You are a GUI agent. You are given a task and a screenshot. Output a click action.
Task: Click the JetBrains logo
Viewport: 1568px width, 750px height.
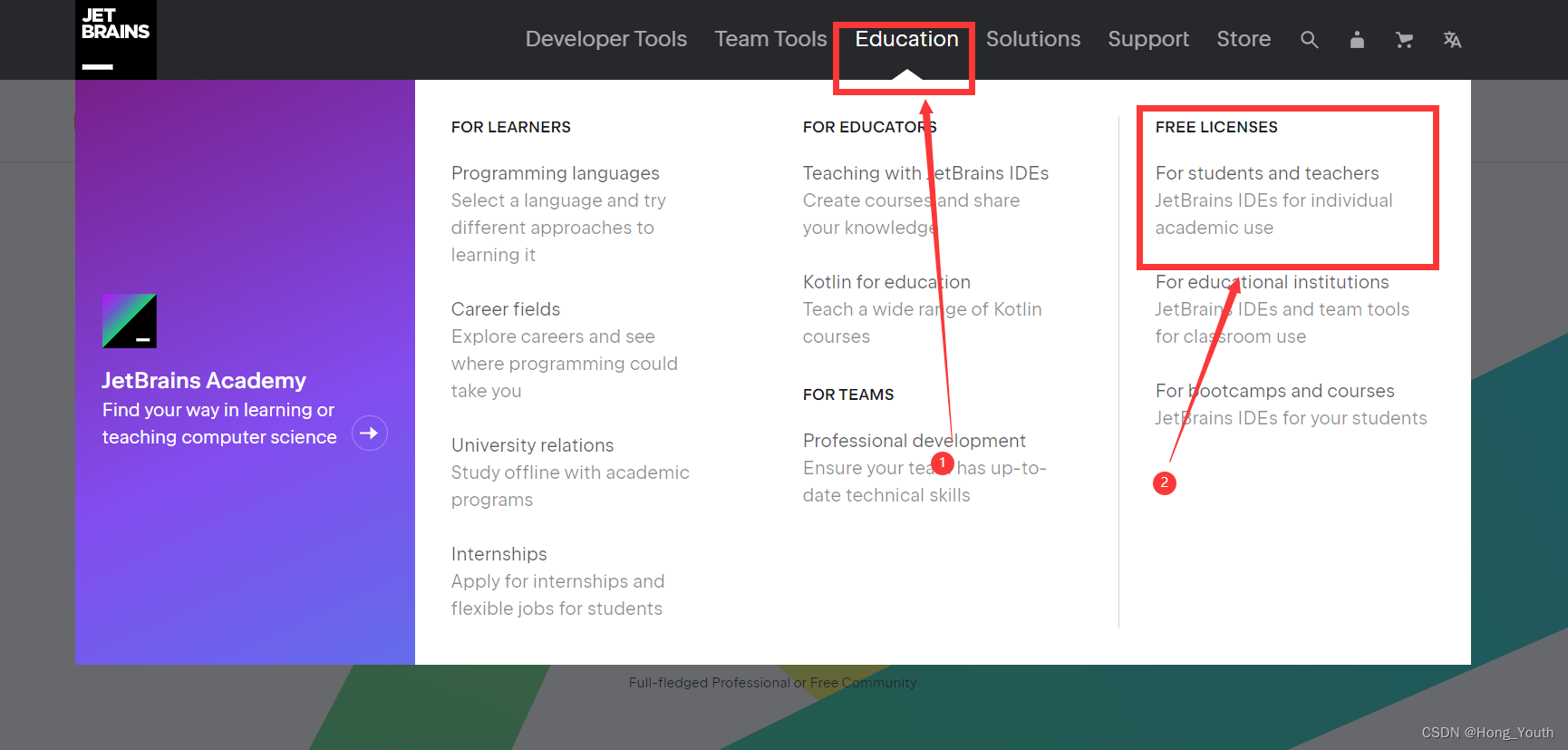[116, 40]
